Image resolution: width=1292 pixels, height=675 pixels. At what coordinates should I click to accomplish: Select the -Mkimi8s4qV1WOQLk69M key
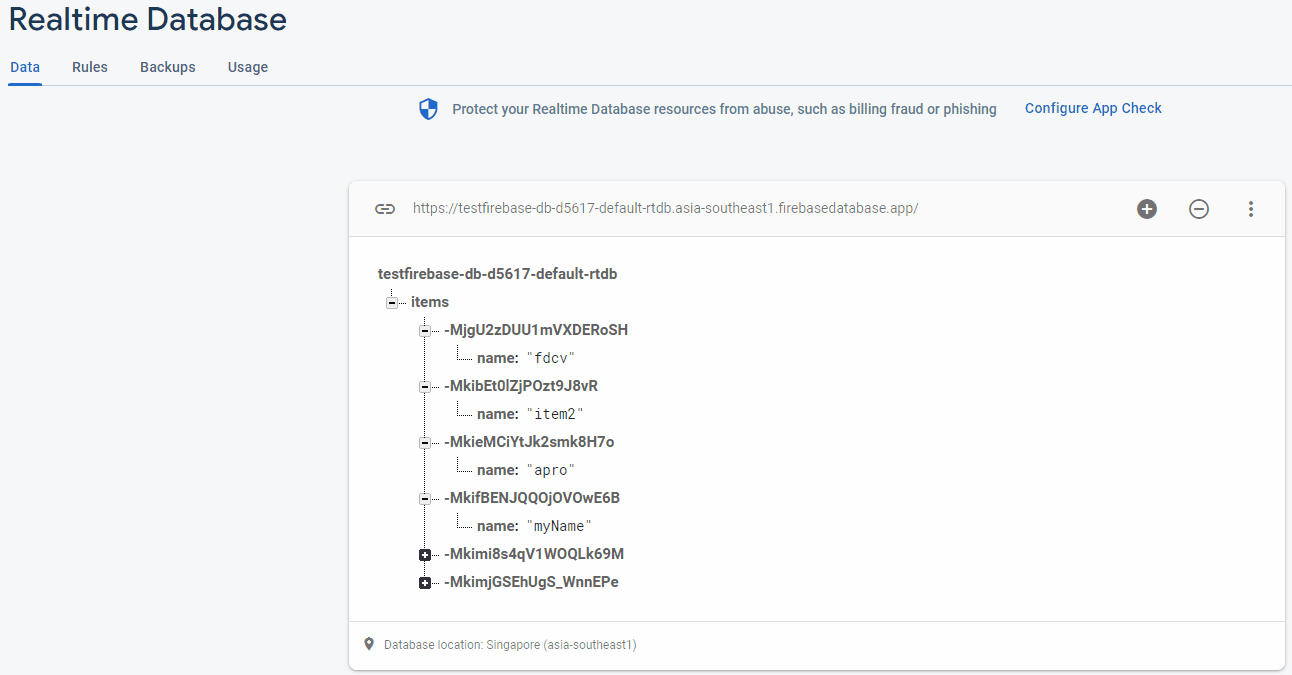coord(534,554)
